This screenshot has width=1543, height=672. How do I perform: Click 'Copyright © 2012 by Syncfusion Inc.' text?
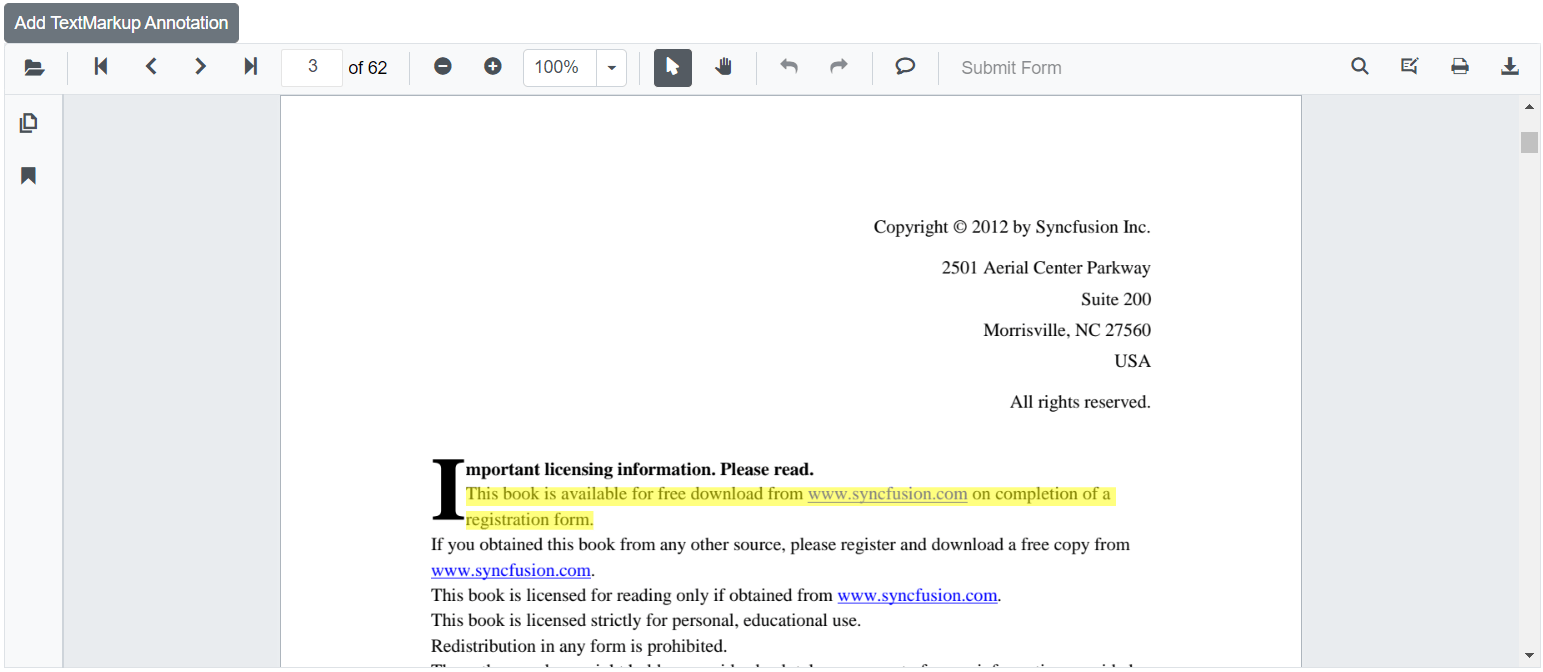[1012, 227]
